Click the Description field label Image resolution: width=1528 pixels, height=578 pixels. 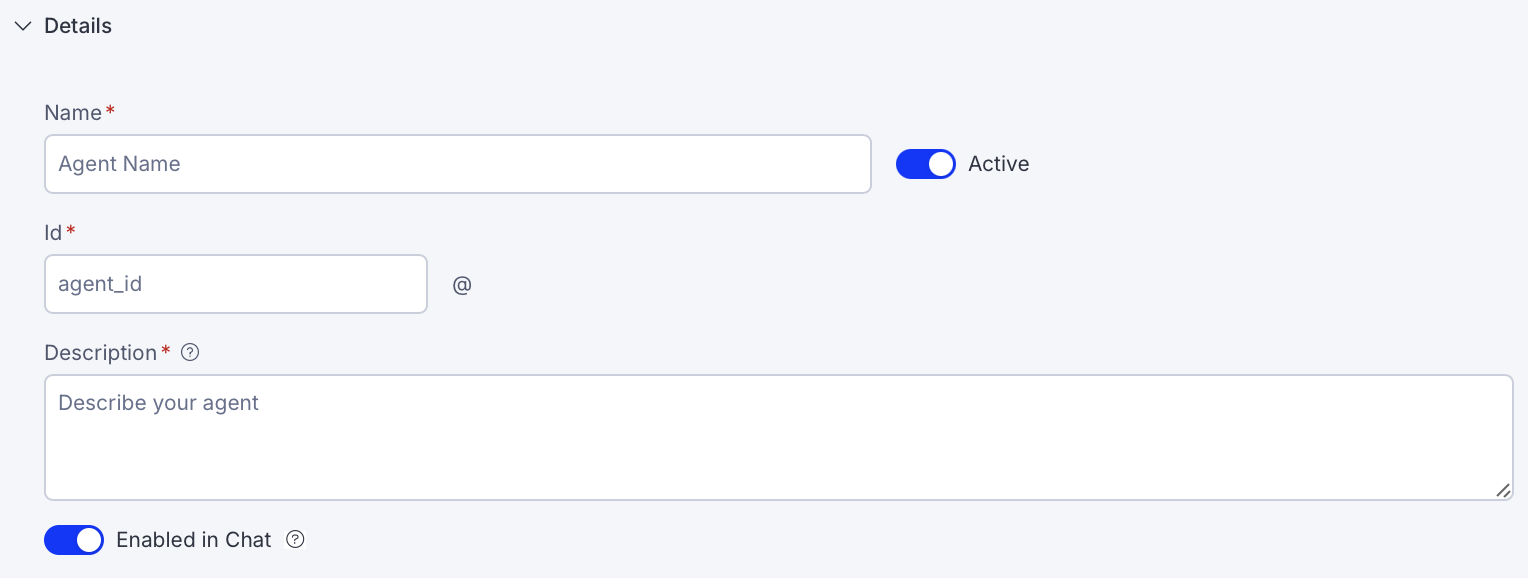tap(100, 353)
